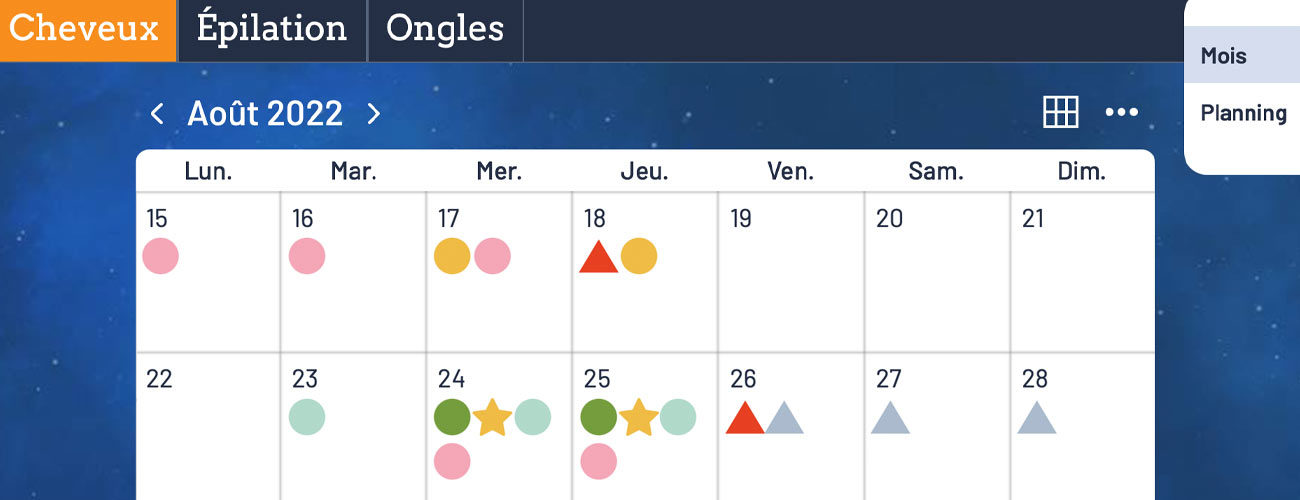
Task: Switch to the Ongles tab
Action: pos(445,30)
